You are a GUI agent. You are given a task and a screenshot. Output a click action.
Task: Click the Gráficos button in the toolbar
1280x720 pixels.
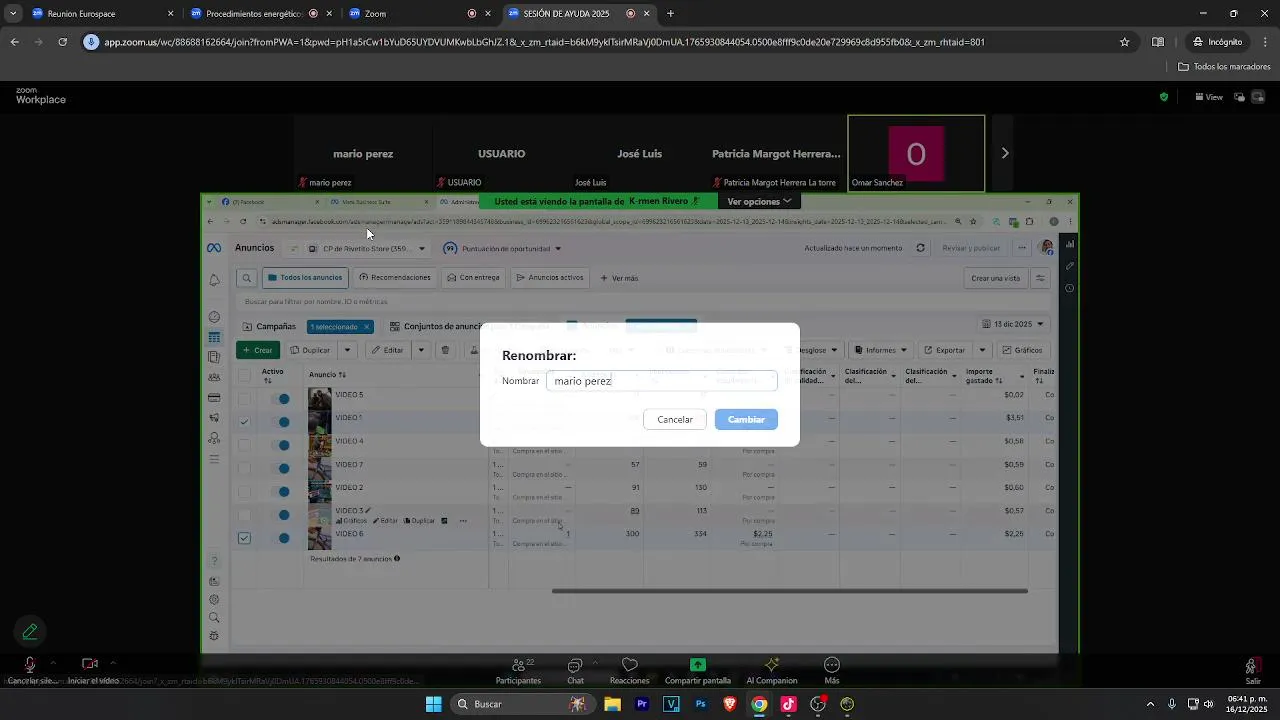pyautogui.click(x=1022, y=350)
